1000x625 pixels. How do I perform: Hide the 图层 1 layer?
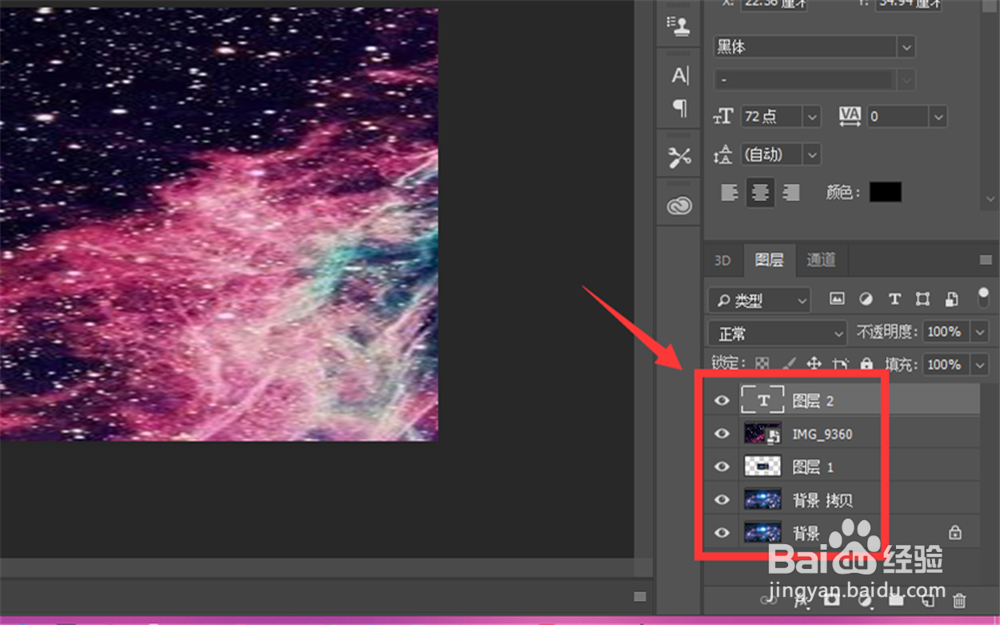click(x=721, y=466)
